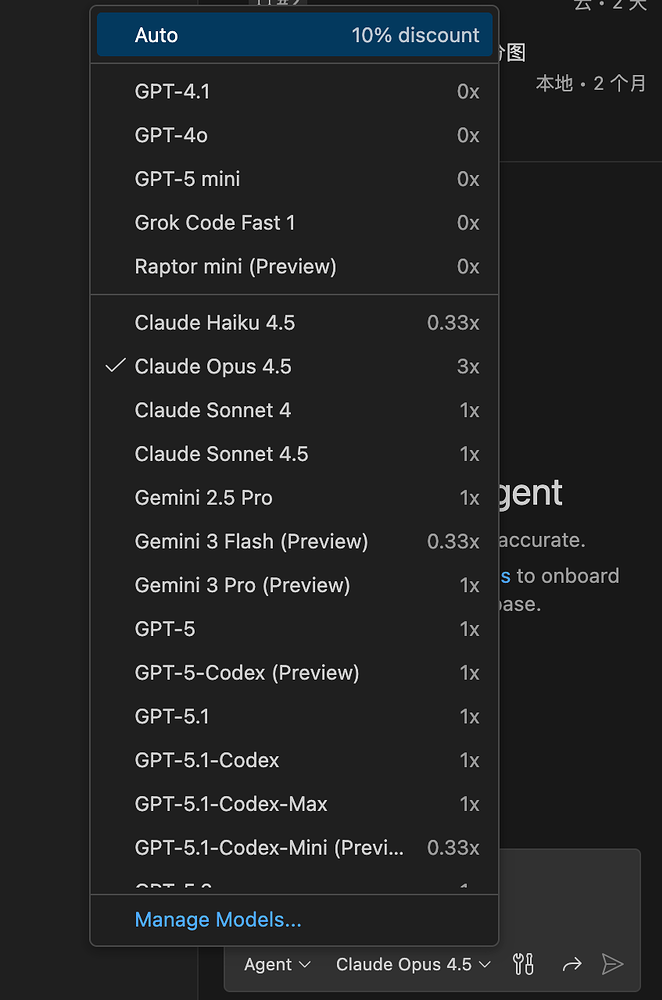Pick Claude Sonnet 4.5
This screenshot has height=1000, width=662.
coord(294,454)
